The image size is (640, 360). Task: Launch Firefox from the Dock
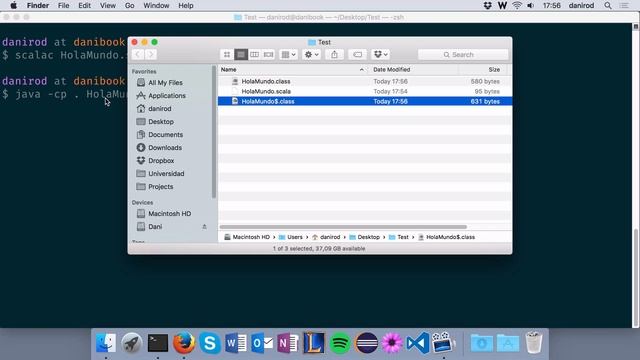pos(184,343)
